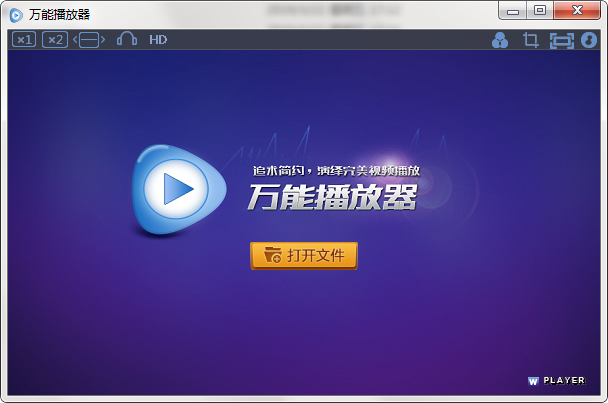Minimize the 万能播放器 window
608x403 pixels.
pos(514,11)
